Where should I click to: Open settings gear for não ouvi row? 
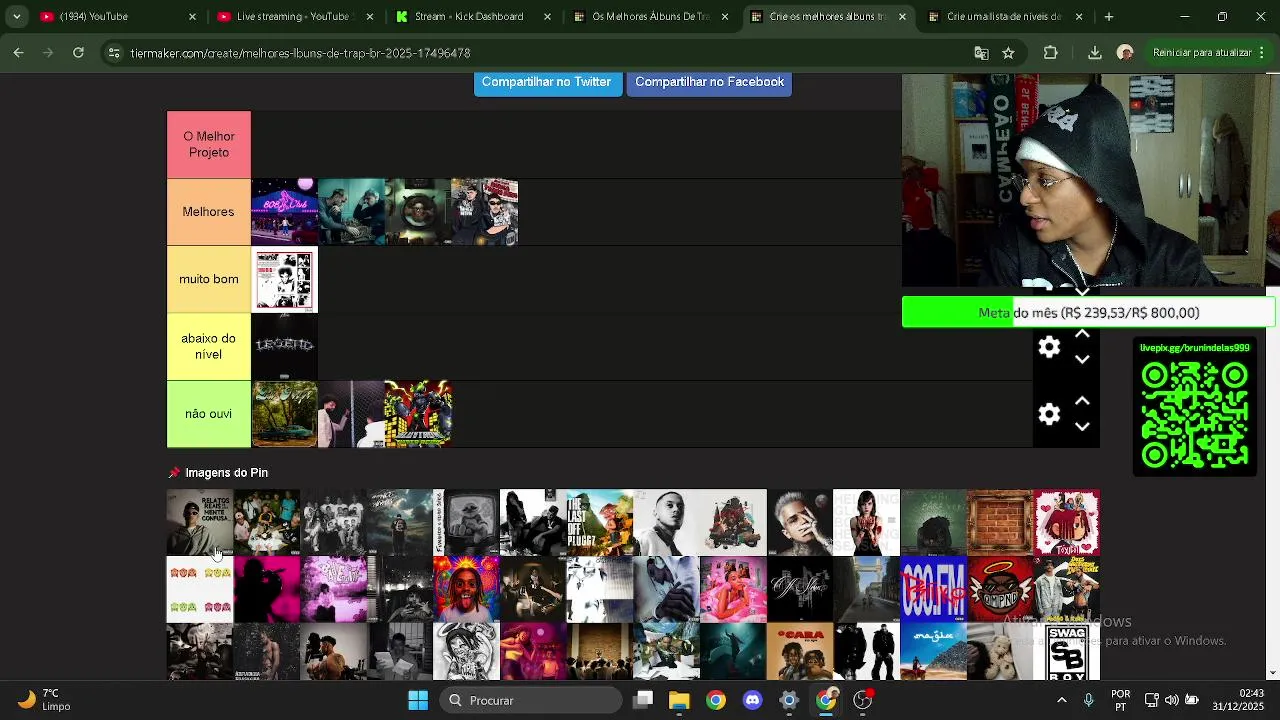tap(1049, 414)
